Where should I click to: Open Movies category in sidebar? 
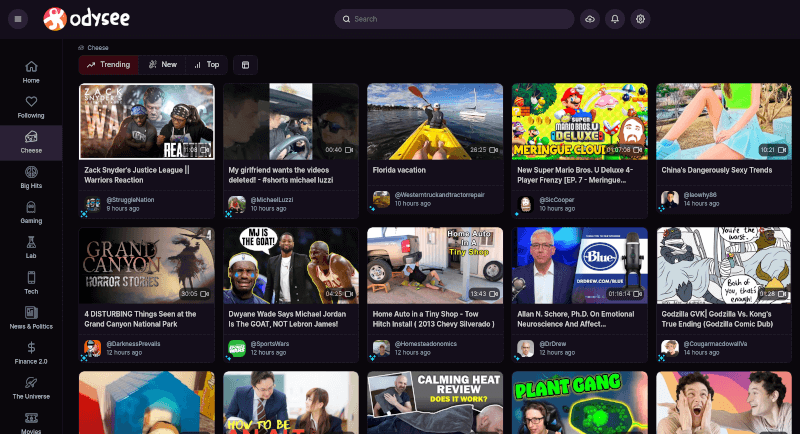point(31,423)
